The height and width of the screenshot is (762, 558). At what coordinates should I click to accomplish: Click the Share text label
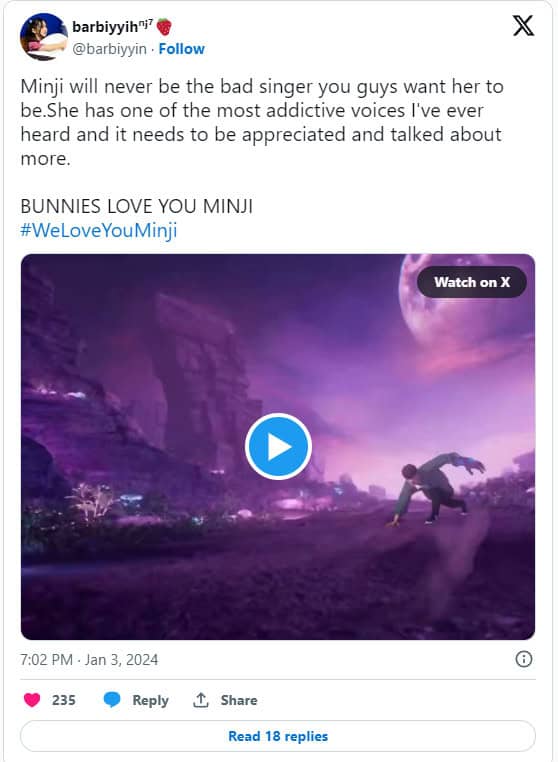pyautogui.click(x=239, y=700)
